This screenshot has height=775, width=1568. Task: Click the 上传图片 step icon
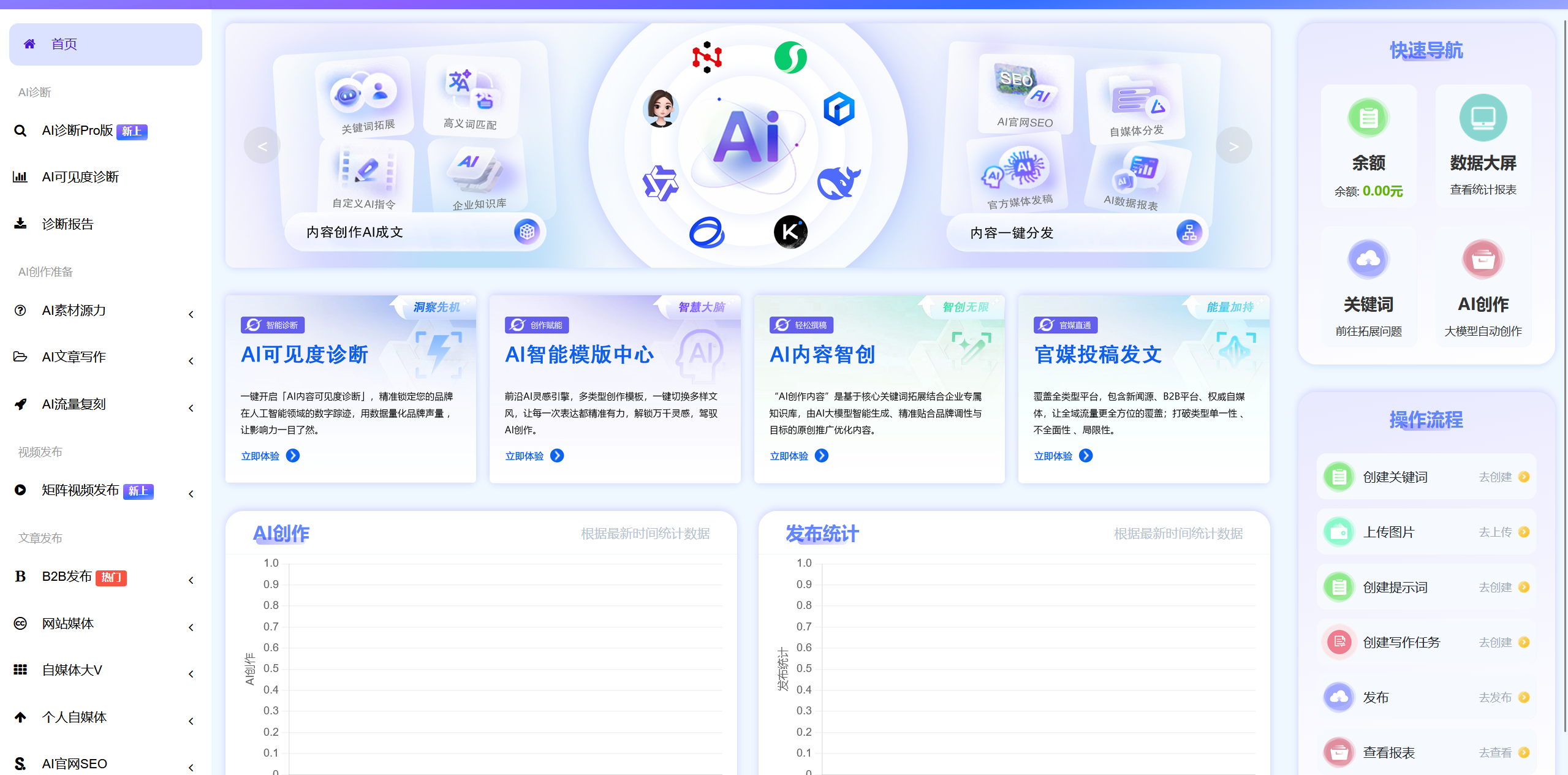pos(1339,532)
